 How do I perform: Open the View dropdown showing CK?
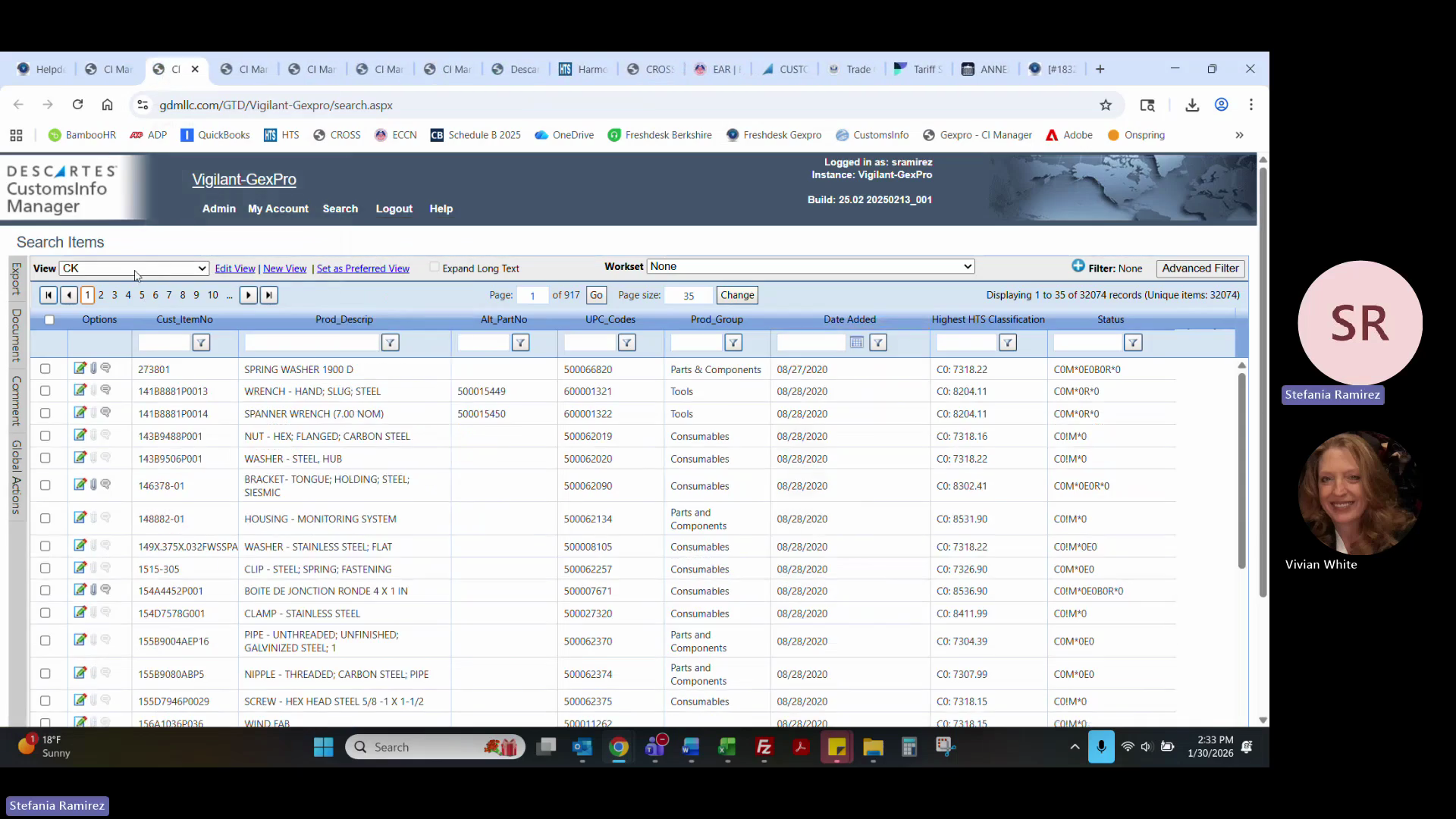[x=134, y=268]
